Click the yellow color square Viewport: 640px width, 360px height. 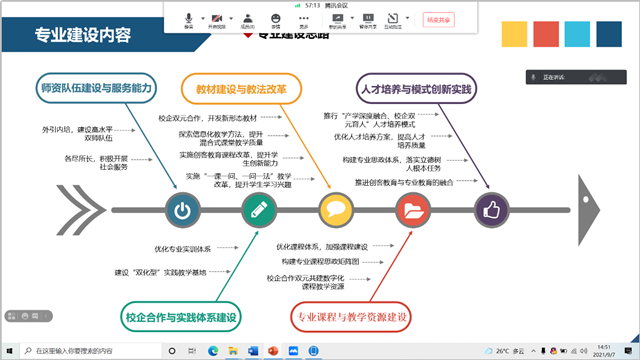tap(514, 34)
